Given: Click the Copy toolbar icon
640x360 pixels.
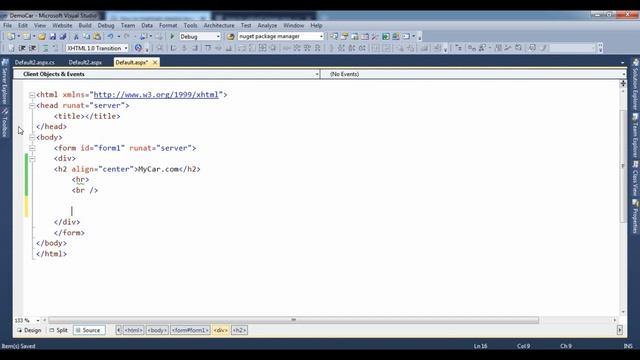Looking at the screenshot, I should [87, 37].
